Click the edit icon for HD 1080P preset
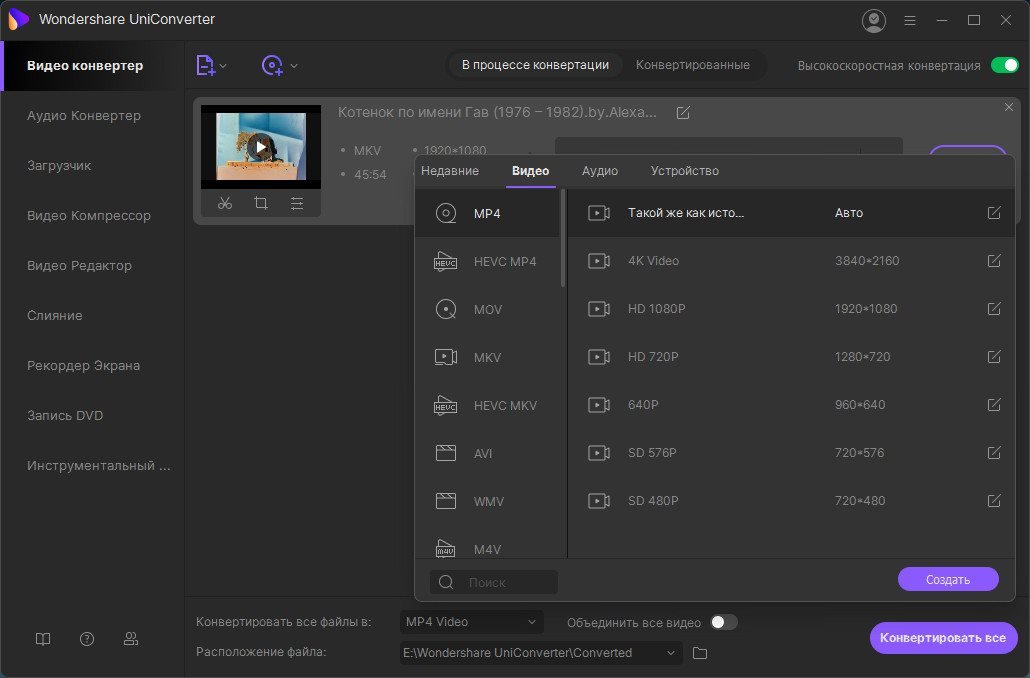The image size is (1030, 678). point(994,309)
